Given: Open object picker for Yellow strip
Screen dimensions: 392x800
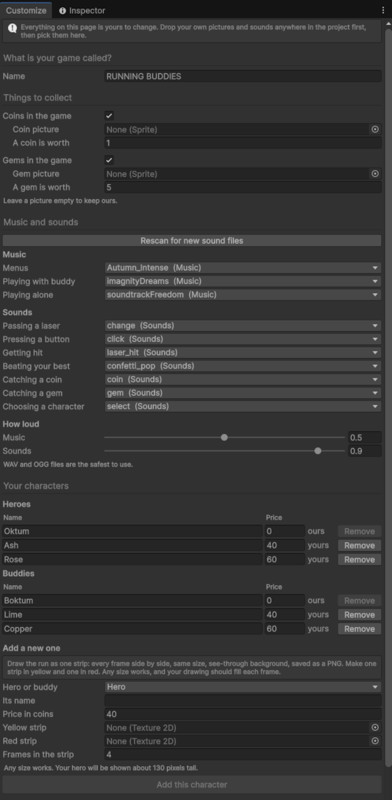Looking at the screenshot, I should [375, 728].
